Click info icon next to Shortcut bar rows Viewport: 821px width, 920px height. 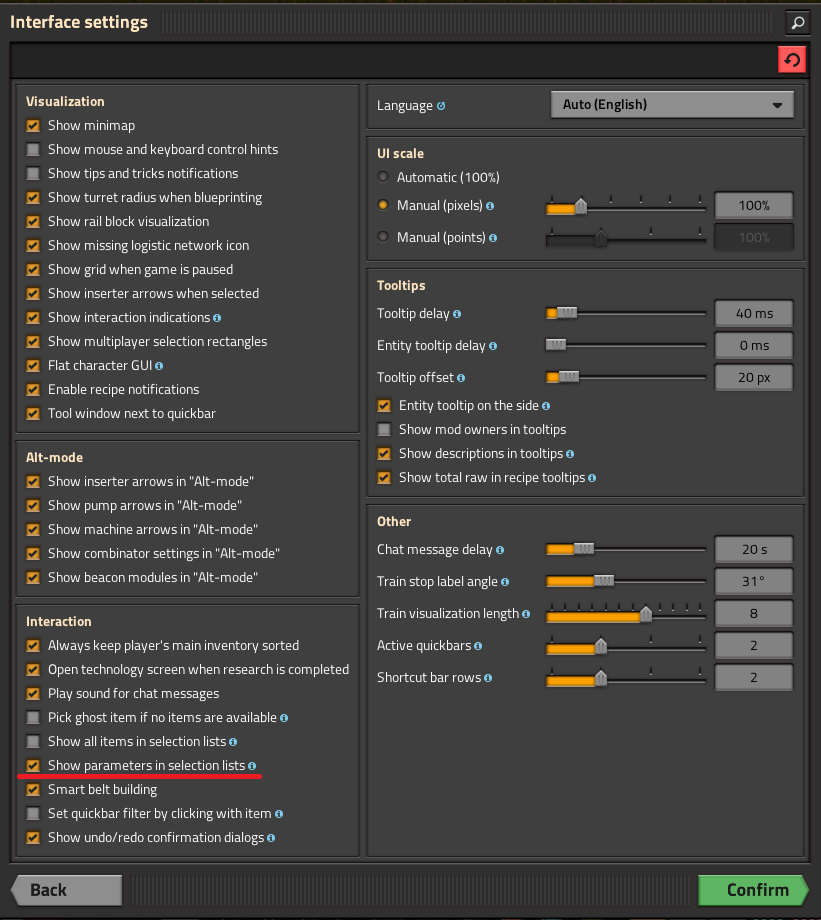pos(488,678)
